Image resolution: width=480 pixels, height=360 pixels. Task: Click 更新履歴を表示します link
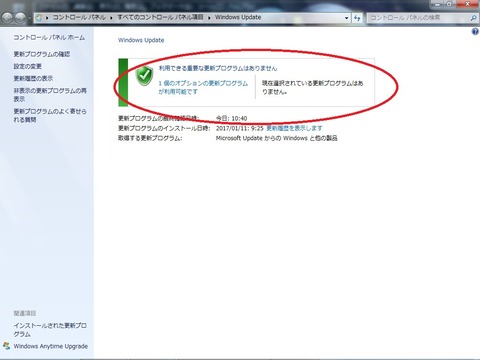tap(294, 128)
